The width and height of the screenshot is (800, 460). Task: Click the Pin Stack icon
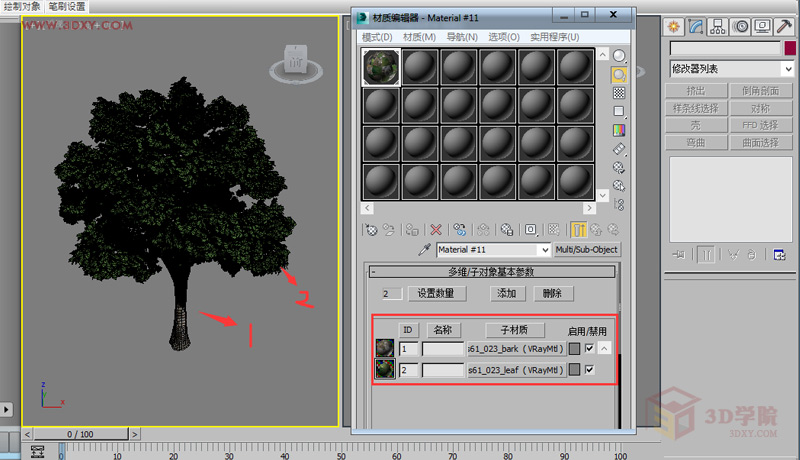tap(678, 254)
